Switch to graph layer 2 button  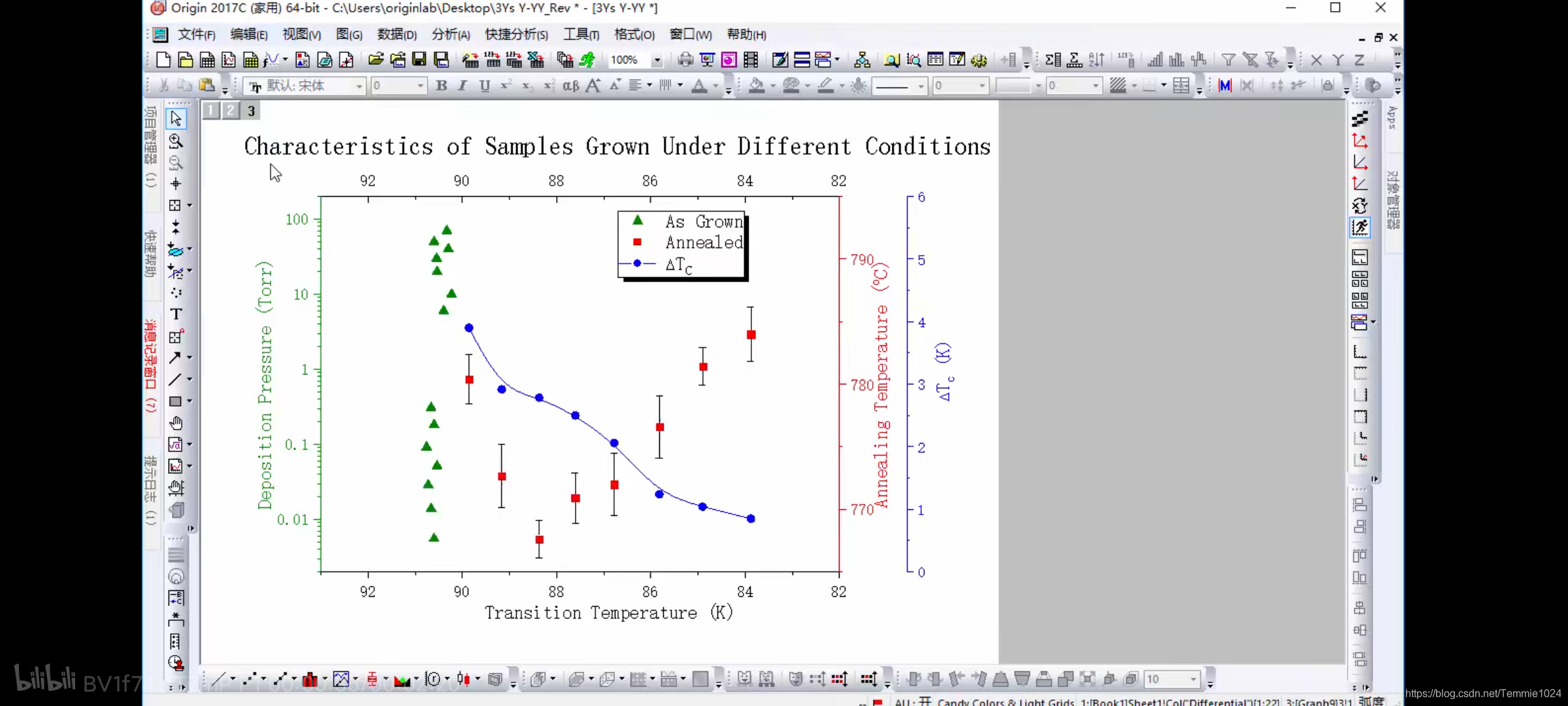tap(231, 110)
